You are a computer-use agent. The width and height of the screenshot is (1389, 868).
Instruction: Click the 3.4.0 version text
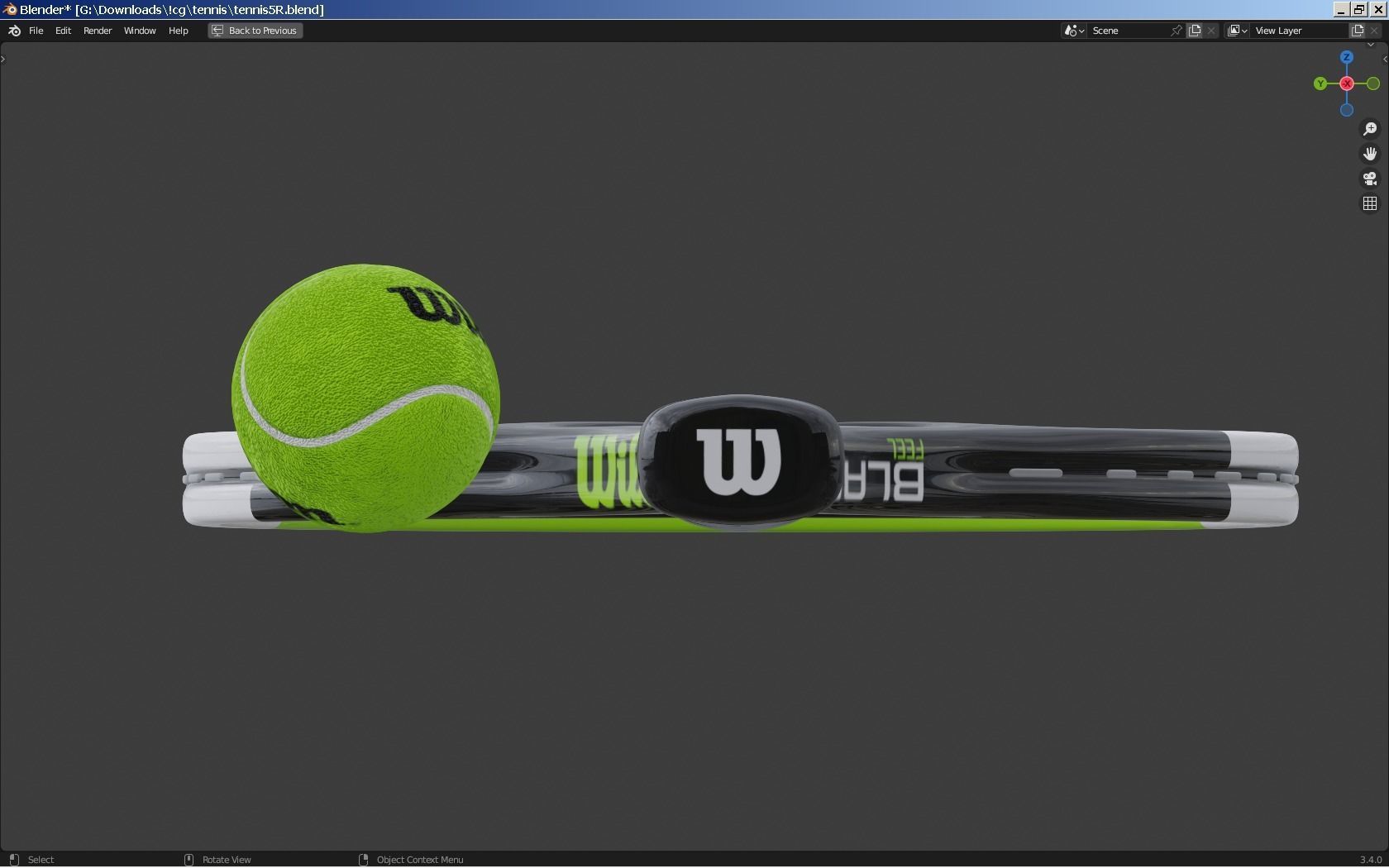1371,860
